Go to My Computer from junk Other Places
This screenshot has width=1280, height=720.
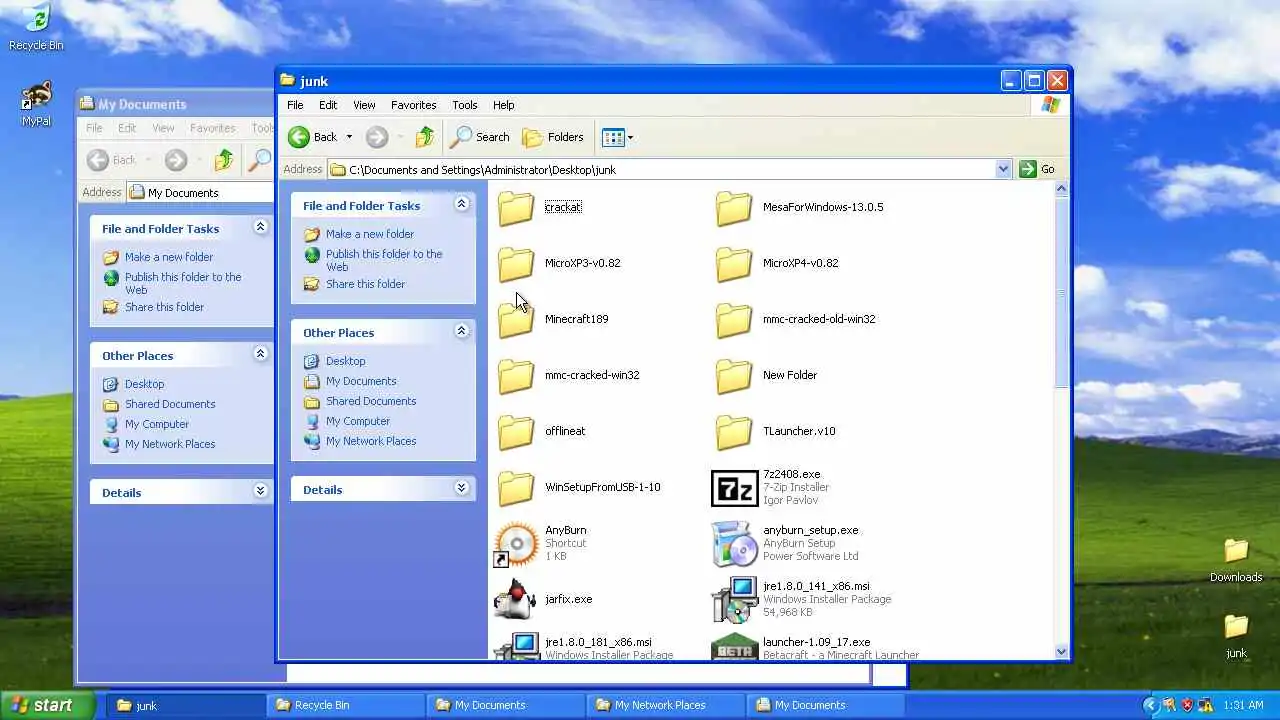(357, 421)
